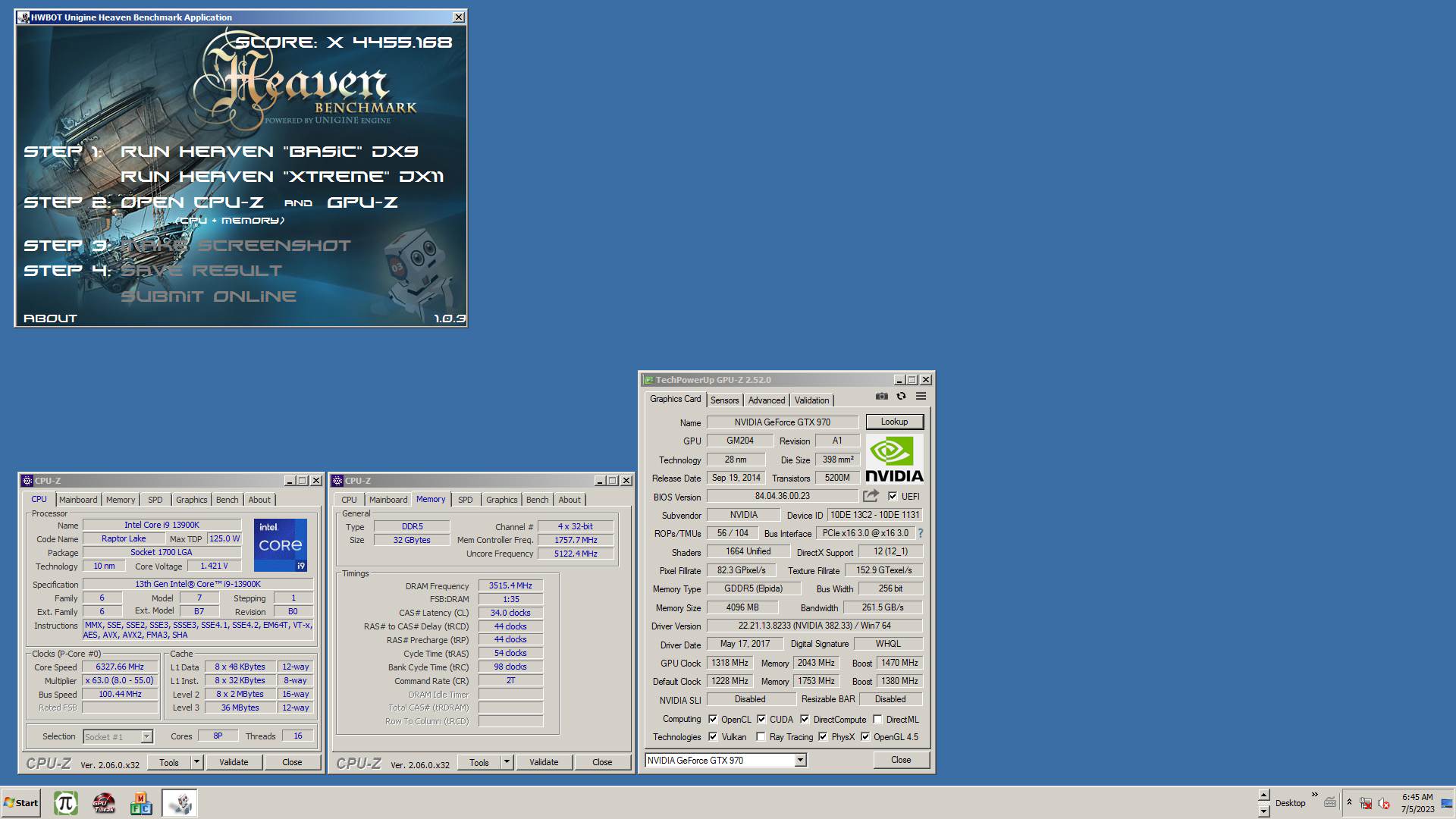Open the Socket #1 selection dropdown
Image resolution: width=1456 pixels, height=819 pixels.
click(x=146, y=736)
